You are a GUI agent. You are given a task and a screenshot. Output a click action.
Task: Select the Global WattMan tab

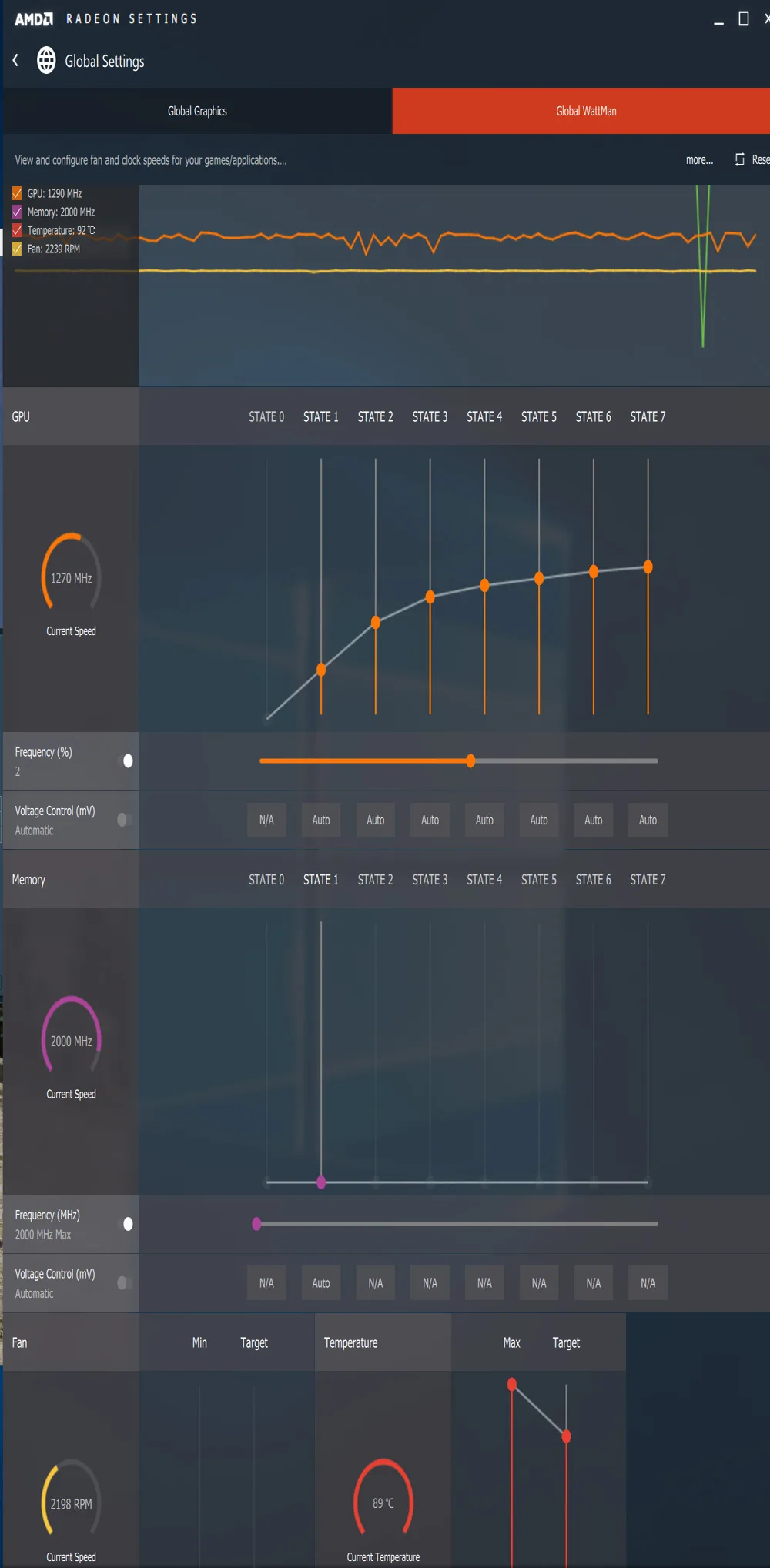click(581, 111)
